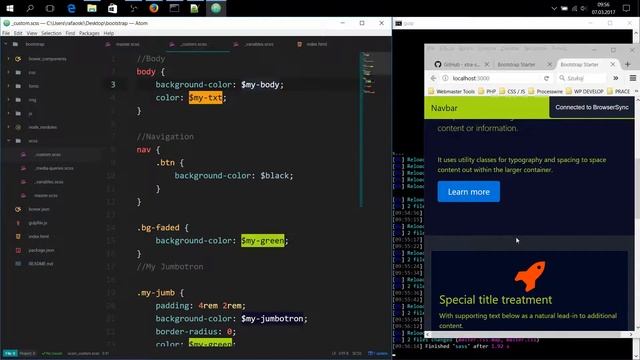The width and height of the screenshot is (640, 360).
Task: Open master.scss in the tree view
Action: pos(46,196)
